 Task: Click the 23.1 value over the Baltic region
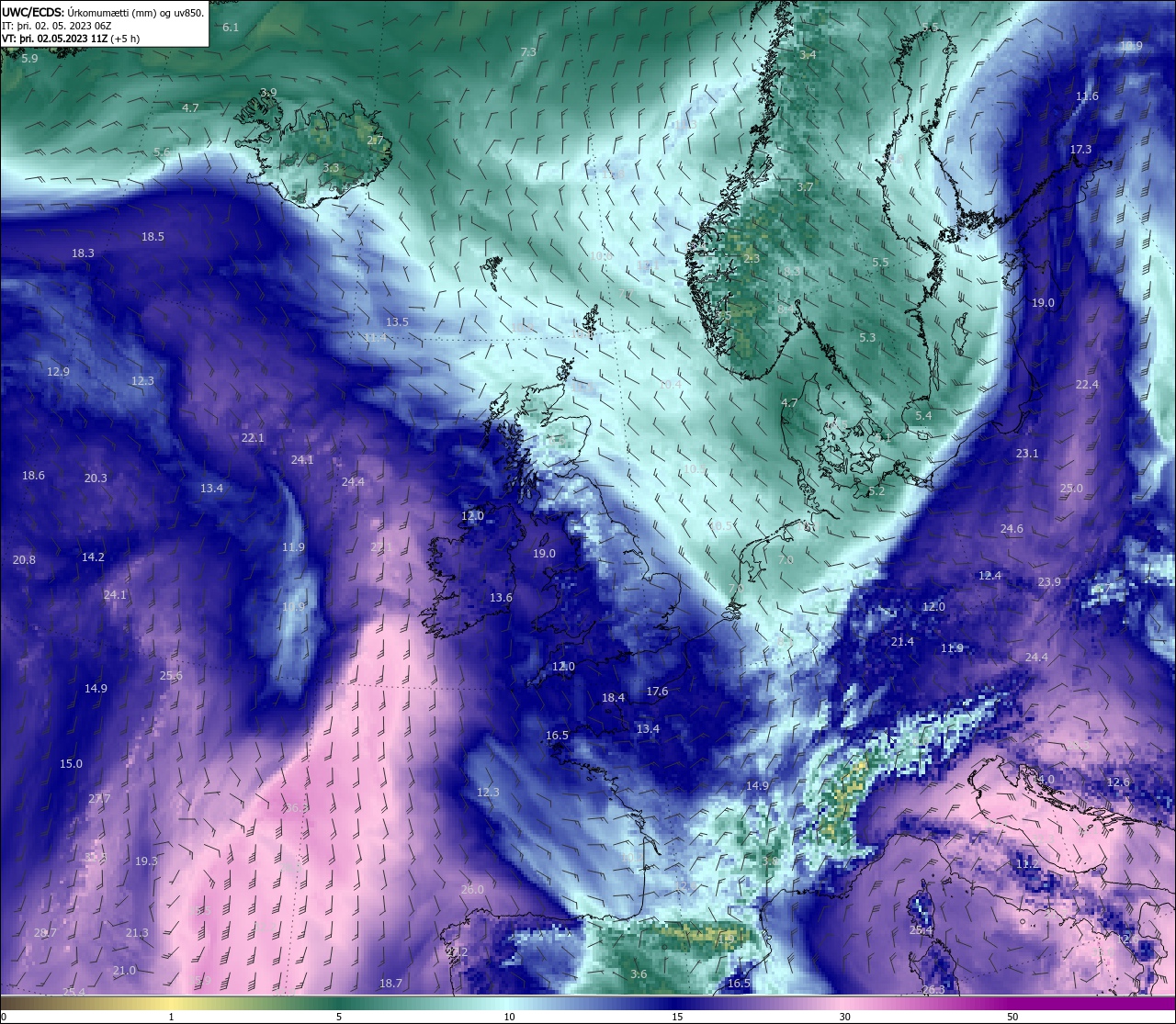(1027, 453)
